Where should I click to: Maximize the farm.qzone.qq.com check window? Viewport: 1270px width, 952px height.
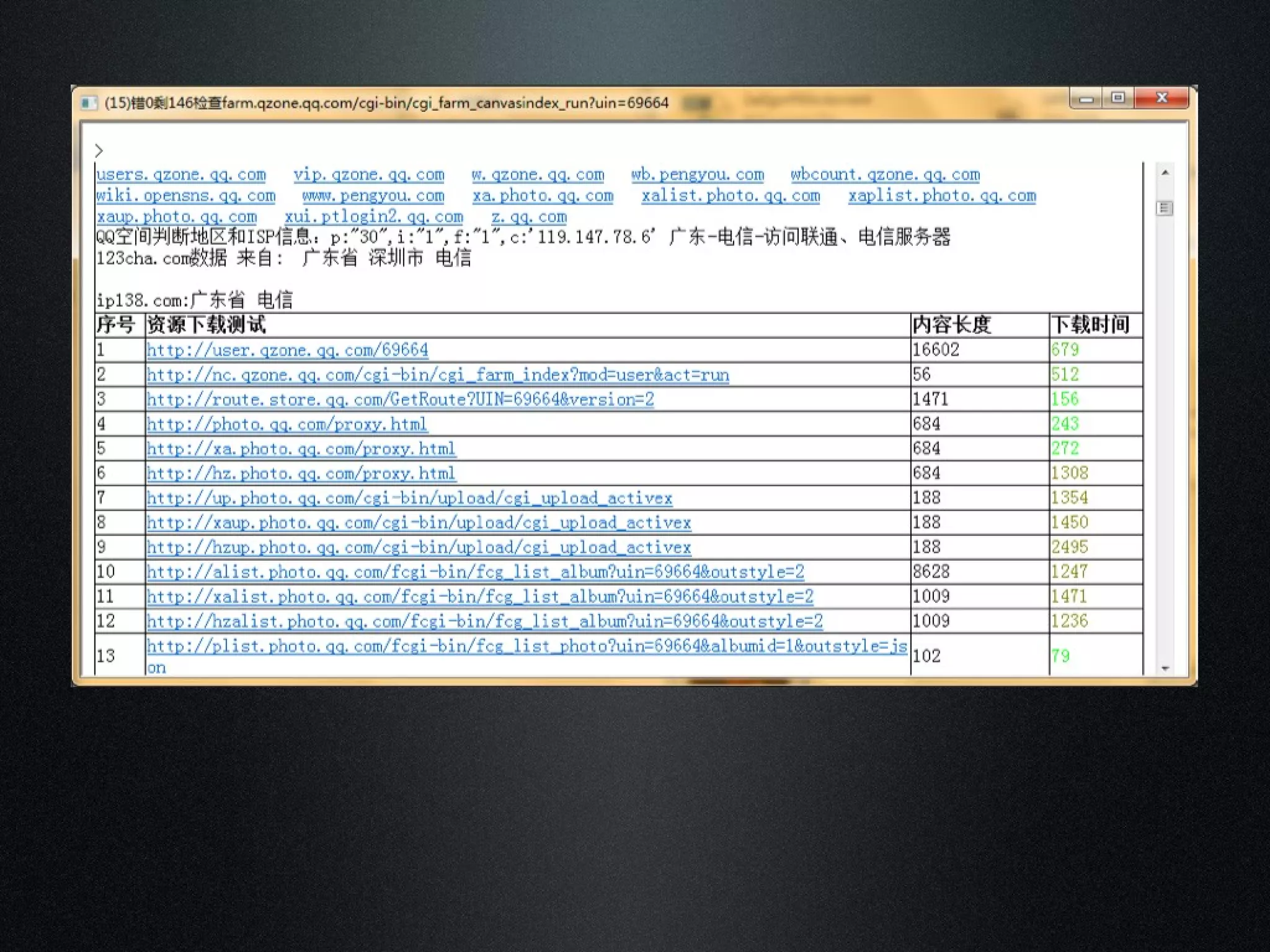pos(1118,98)
